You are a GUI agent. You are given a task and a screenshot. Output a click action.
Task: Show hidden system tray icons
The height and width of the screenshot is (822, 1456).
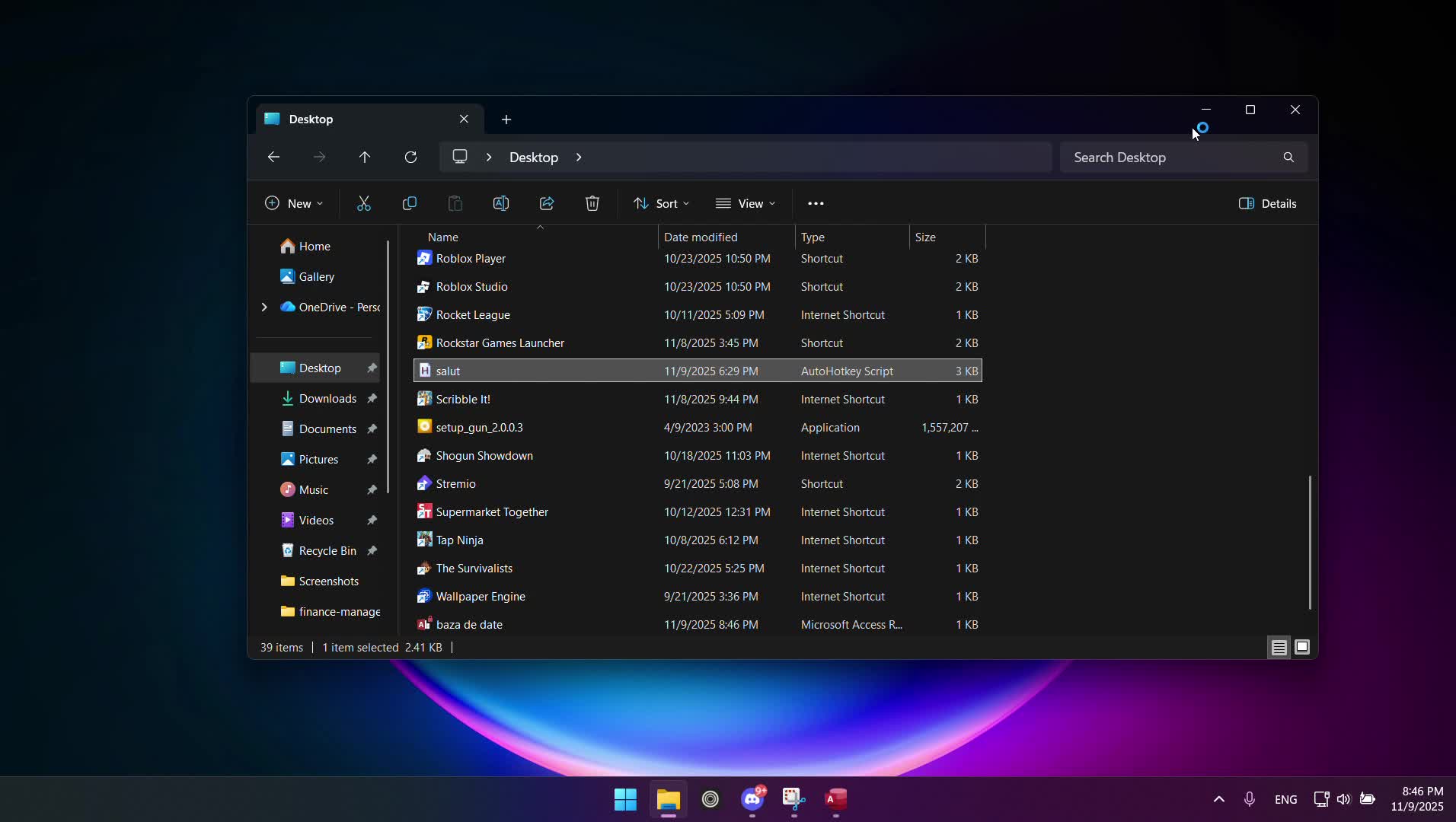1219,799
